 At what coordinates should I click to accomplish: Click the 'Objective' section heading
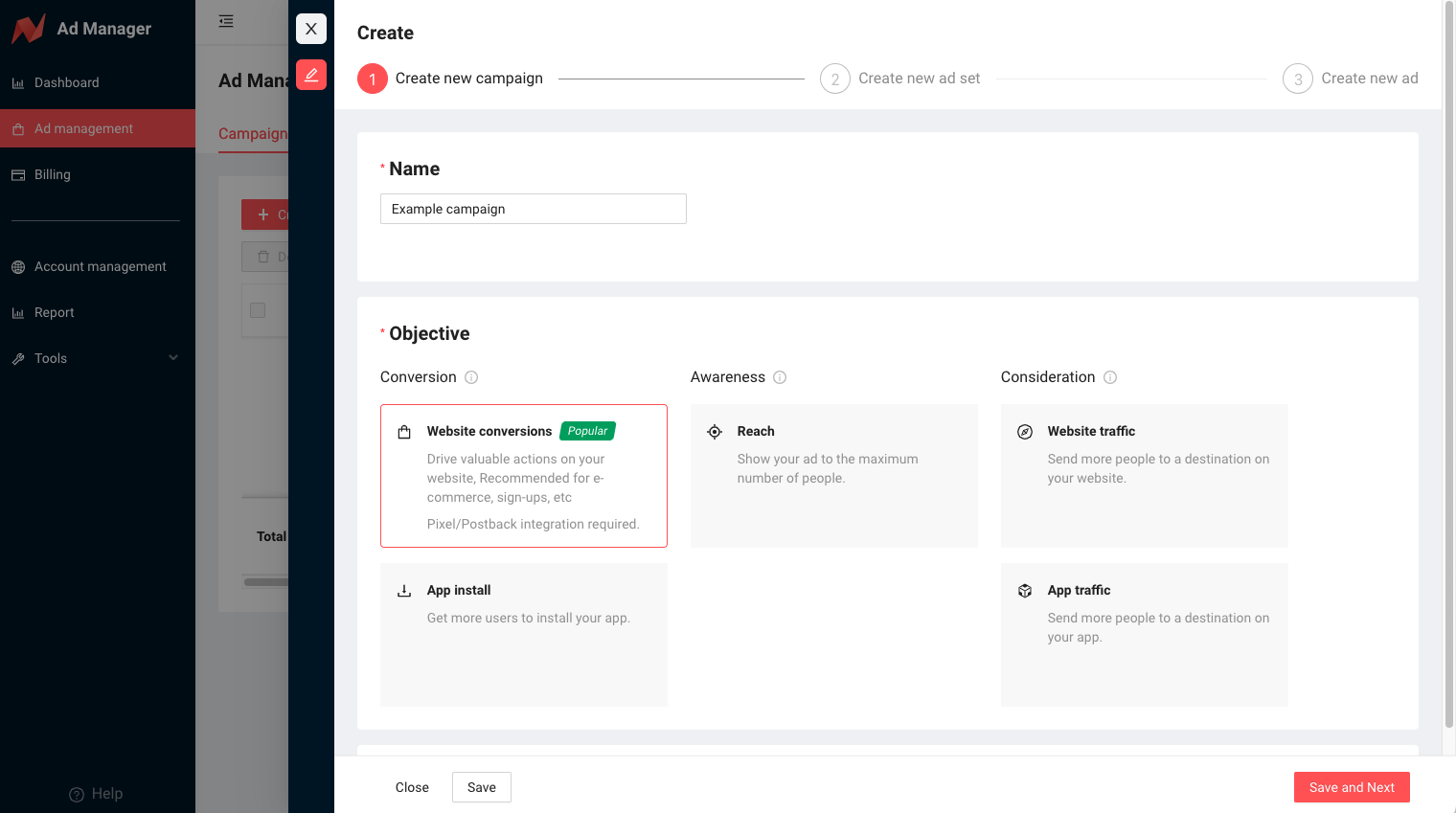[429, 333]
